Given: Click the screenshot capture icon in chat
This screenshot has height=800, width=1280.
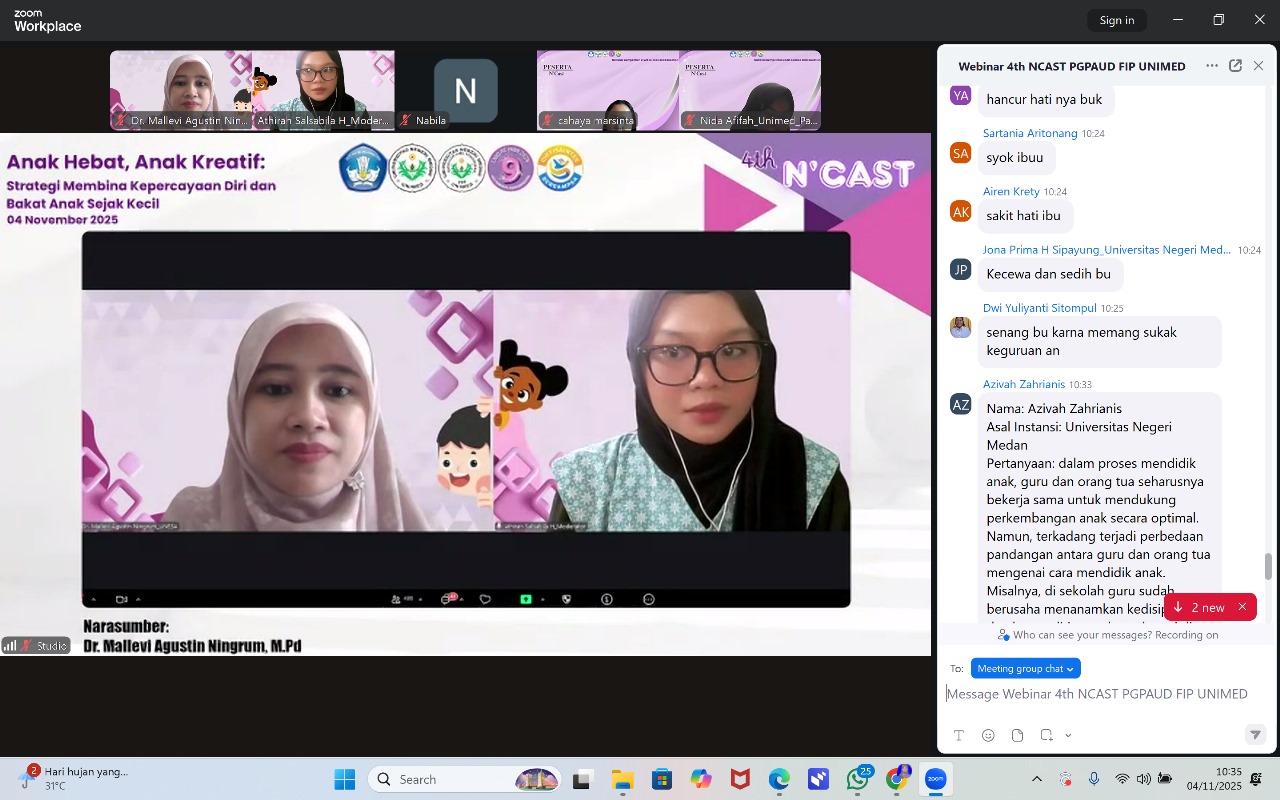Looking at the screenshot, I should (1046, 735).
